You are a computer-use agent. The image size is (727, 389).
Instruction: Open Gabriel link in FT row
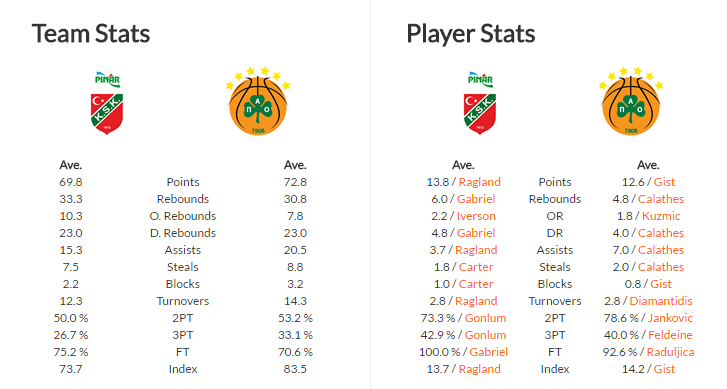[488, 352]
